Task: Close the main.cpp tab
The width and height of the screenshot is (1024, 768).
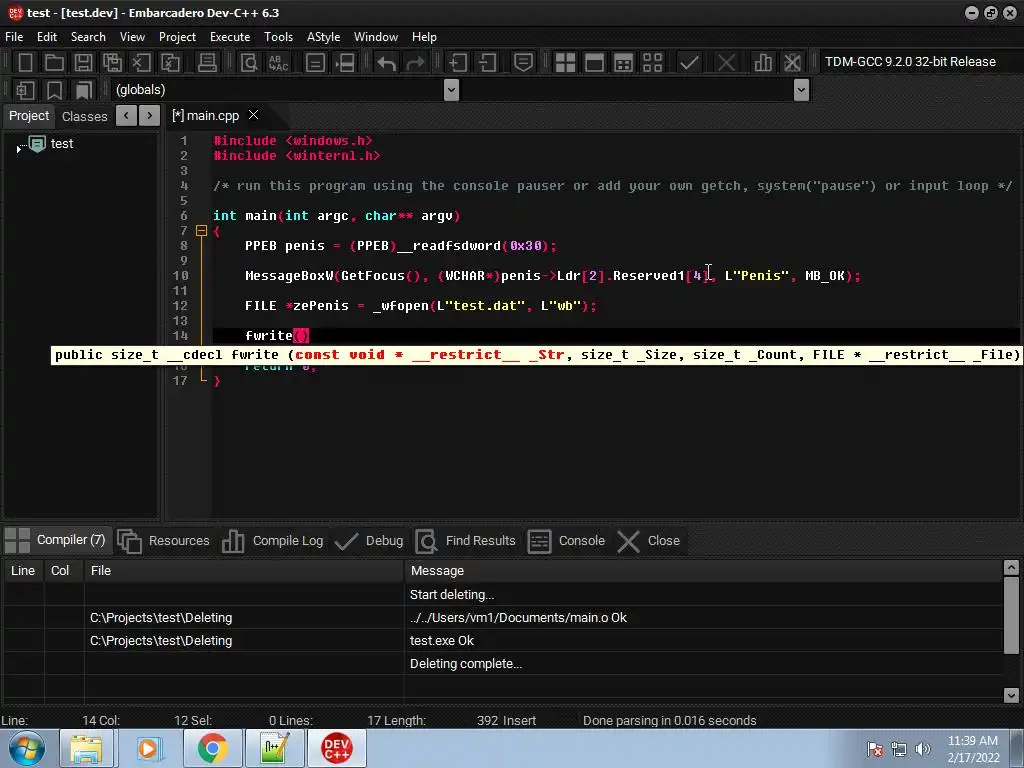Action: click(x=253, y=115)
